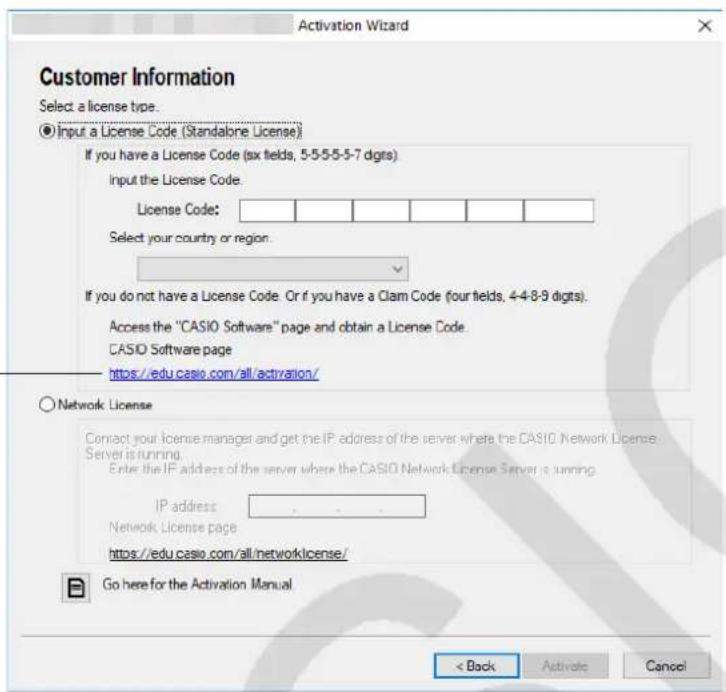
Task: Close the Activation Wizard window
Action: click(x=705, y=25)
